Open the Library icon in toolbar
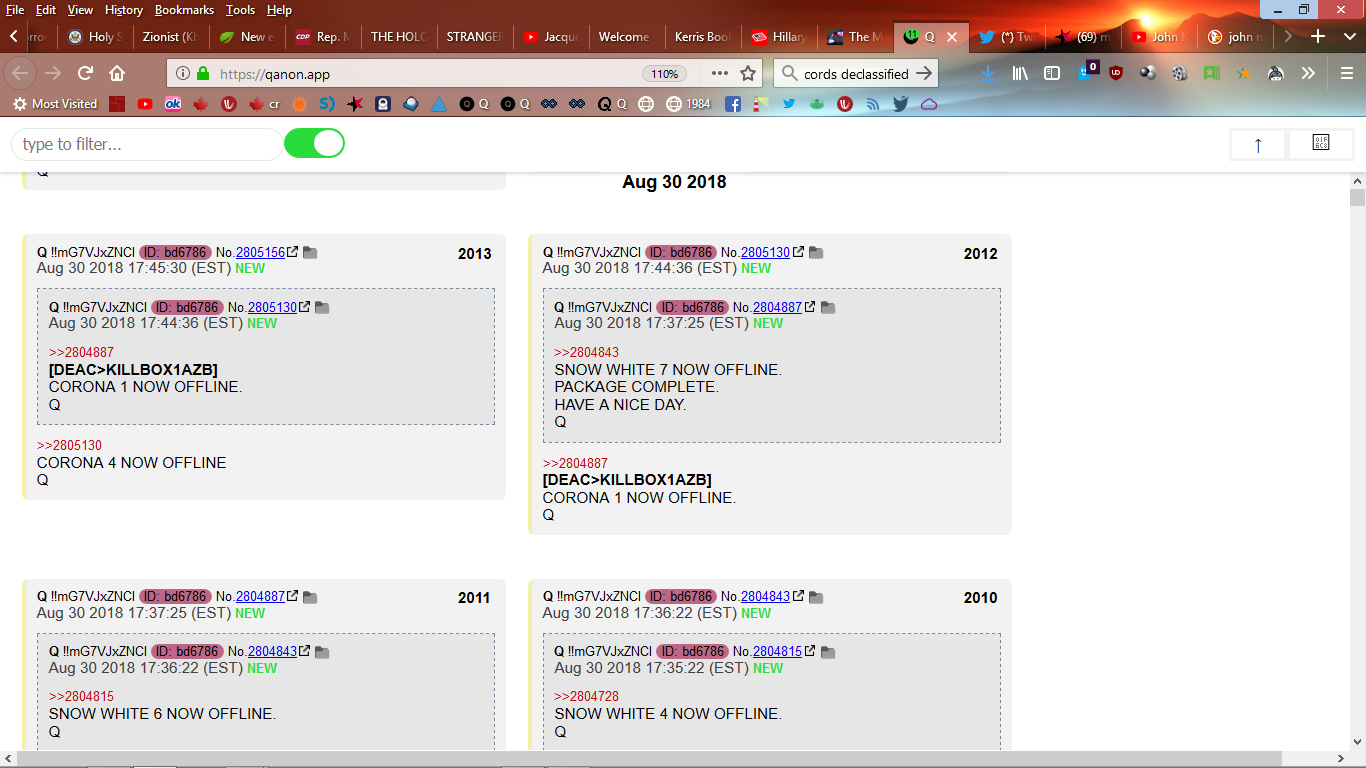This screenshot has width=1366, height=768. (x=1021, y=73)
